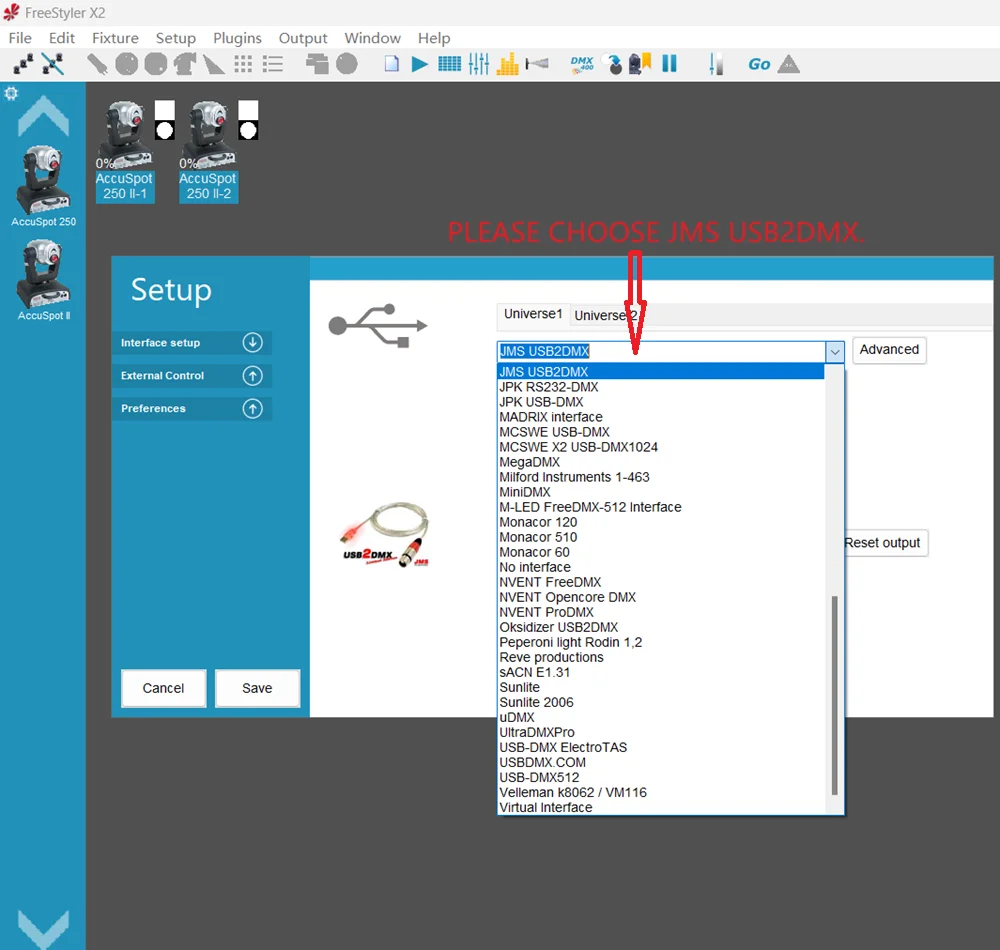
Task: Choose MegaDMX from the list
Action: point(661,462)
